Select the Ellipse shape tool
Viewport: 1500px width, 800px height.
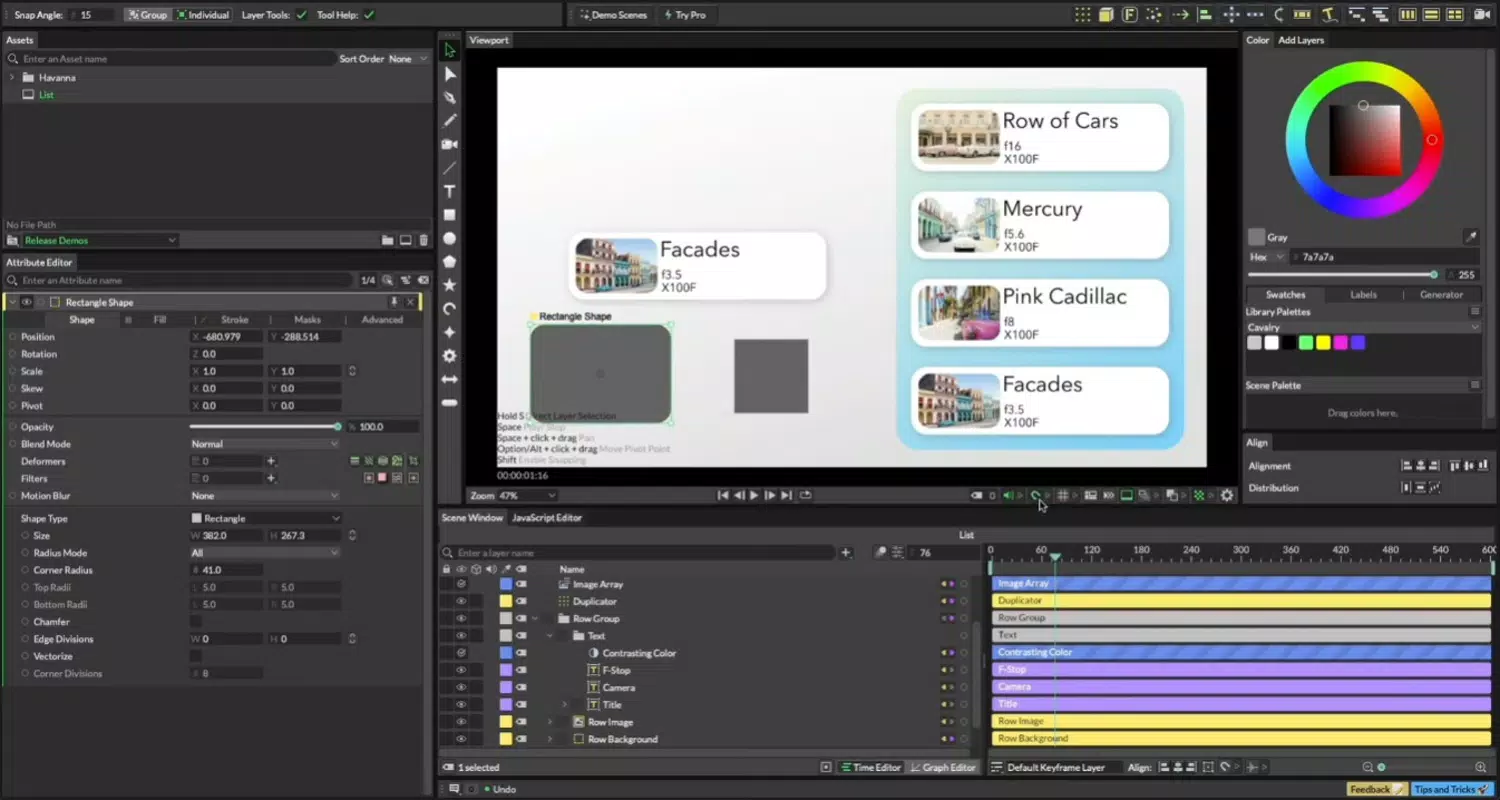click(x=450, y=238)
